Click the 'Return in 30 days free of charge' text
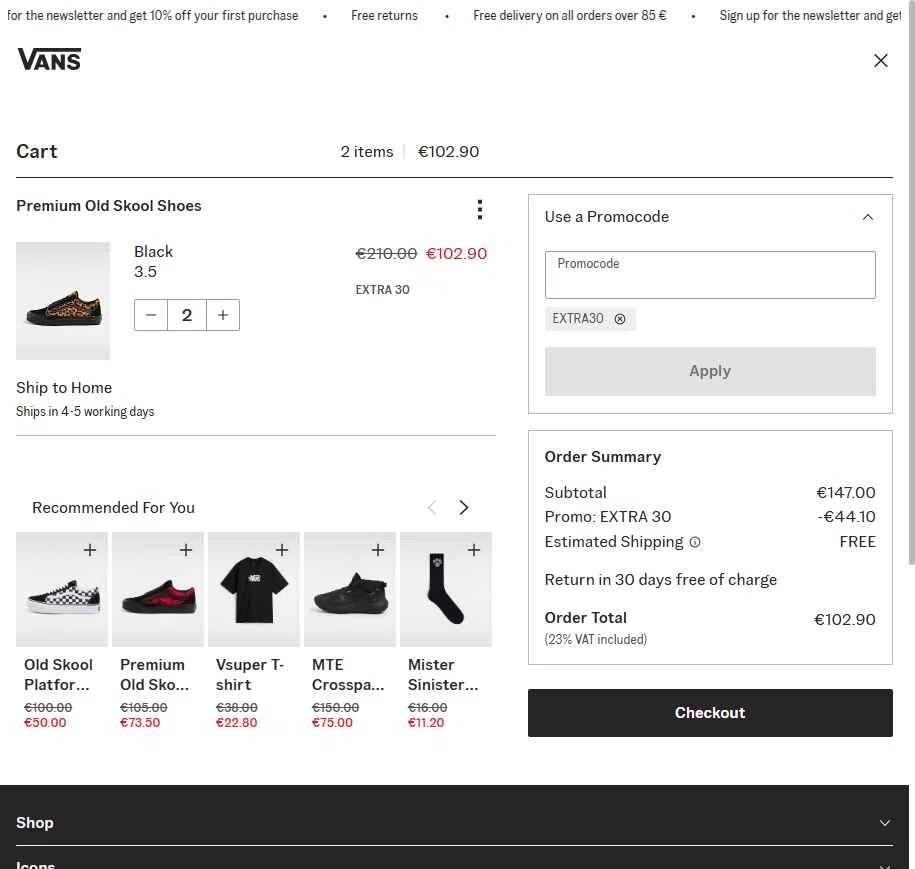This screenshot has height=869, width=915. pos(661,580)
